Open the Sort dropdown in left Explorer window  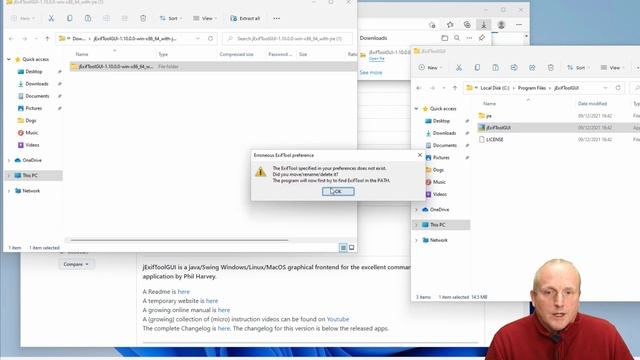171,18
